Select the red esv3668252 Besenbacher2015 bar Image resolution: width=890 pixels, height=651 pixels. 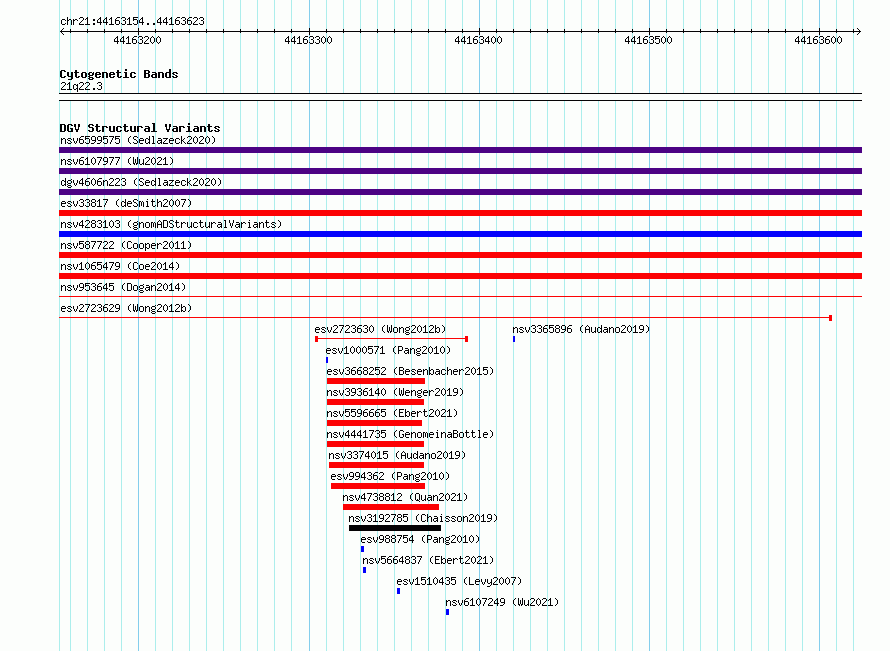pyautogui.click(x=376, y=381)
